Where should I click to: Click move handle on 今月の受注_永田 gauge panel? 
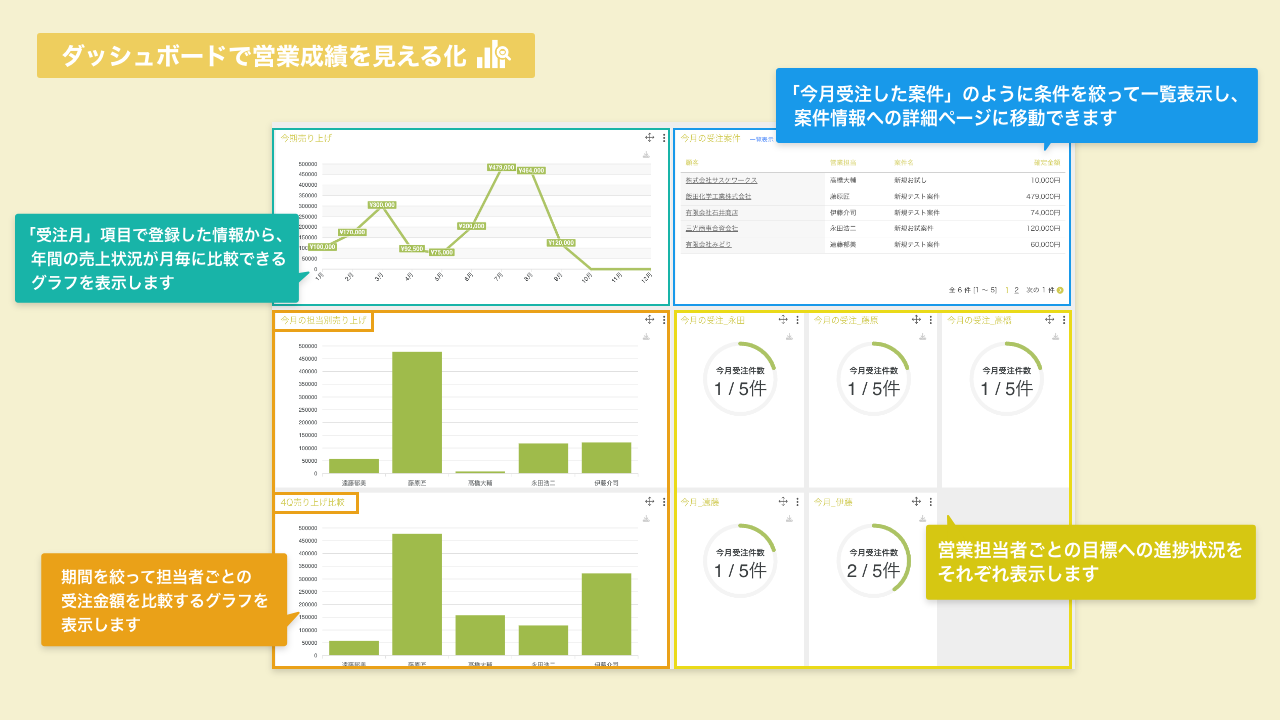coord(782,320)
